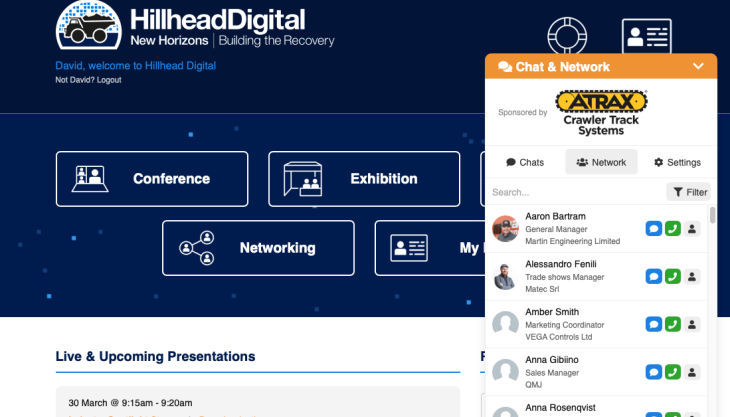
Task: Select the Network tab
Action: point(601,162)
